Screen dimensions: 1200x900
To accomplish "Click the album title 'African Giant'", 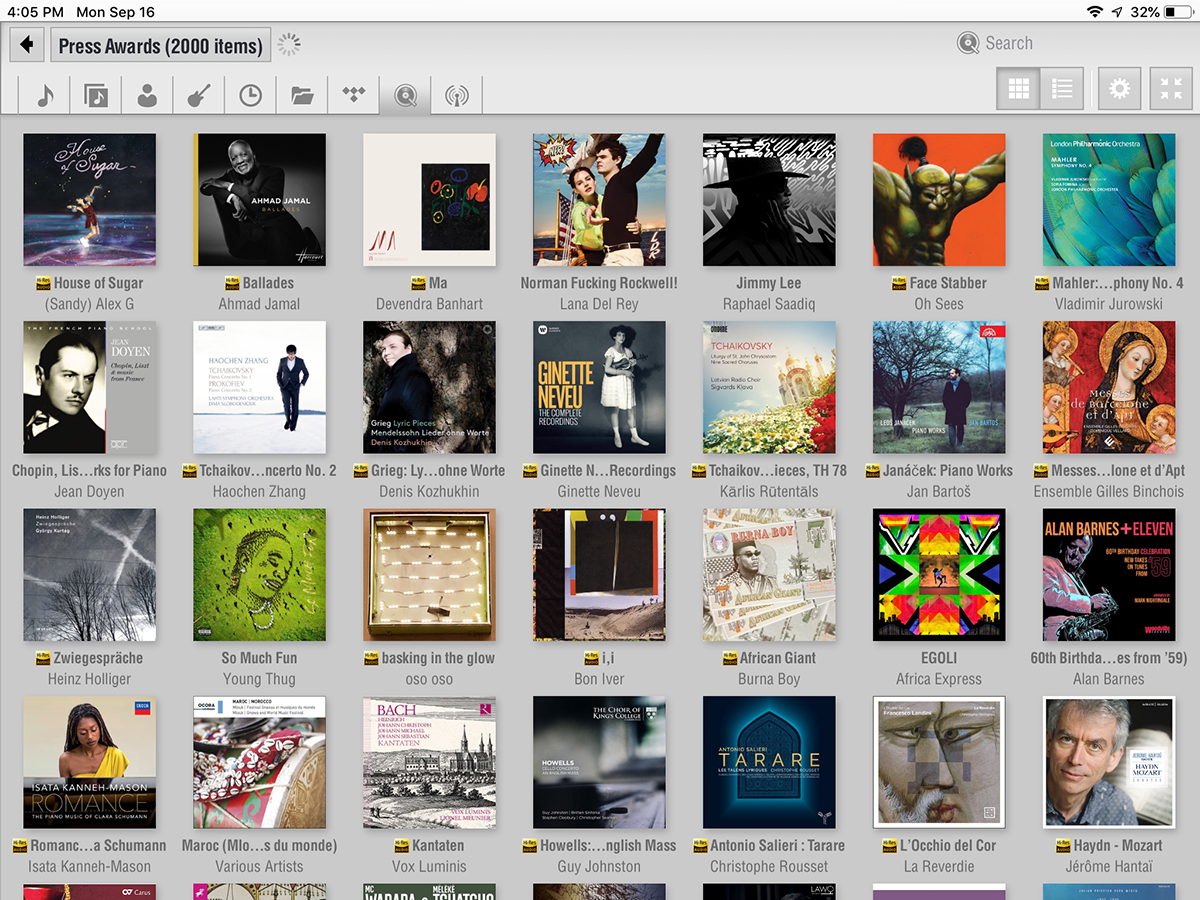I will point(778,658).
